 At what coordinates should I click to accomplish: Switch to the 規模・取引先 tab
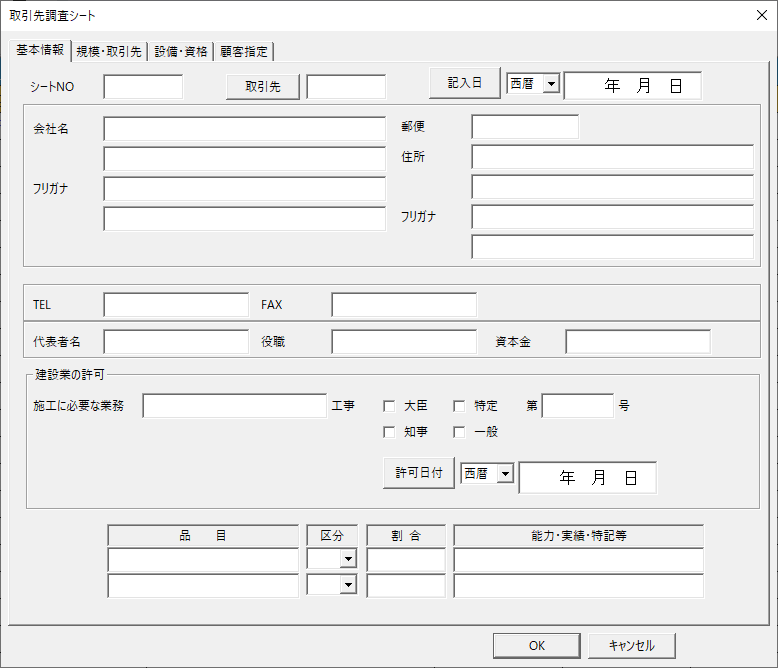point(110,52)
